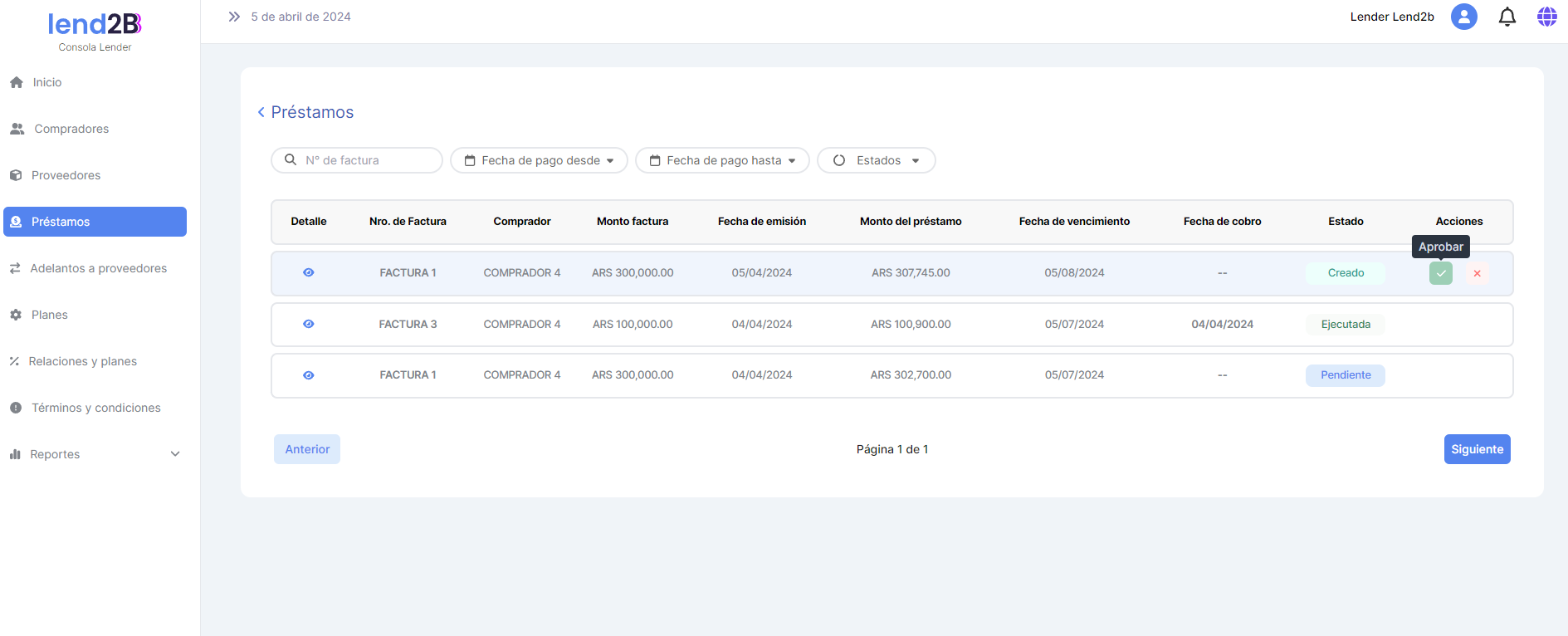The image size is (1568, 636).
Task: Show details of Pendiente loan via eye icon
Action: click(309, 375)
